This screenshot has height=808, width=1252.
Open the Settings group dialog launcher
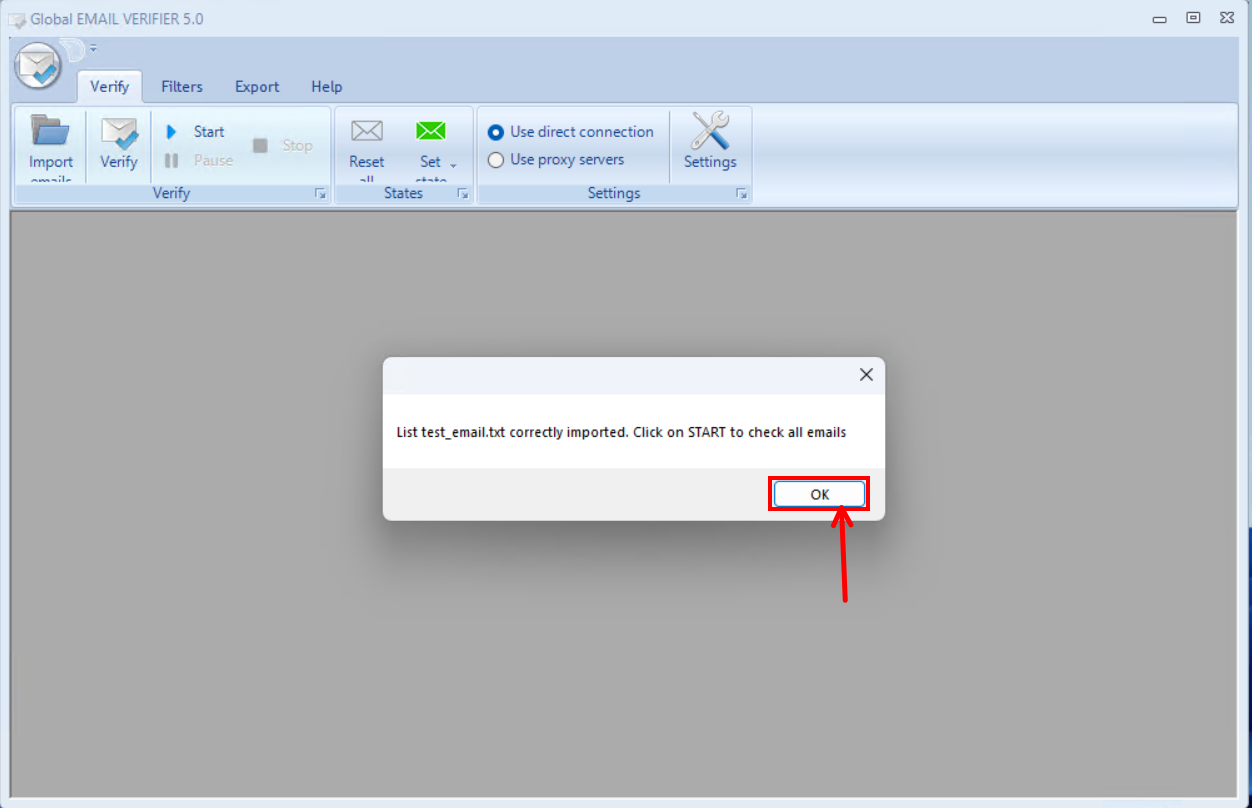coord(741,194)
